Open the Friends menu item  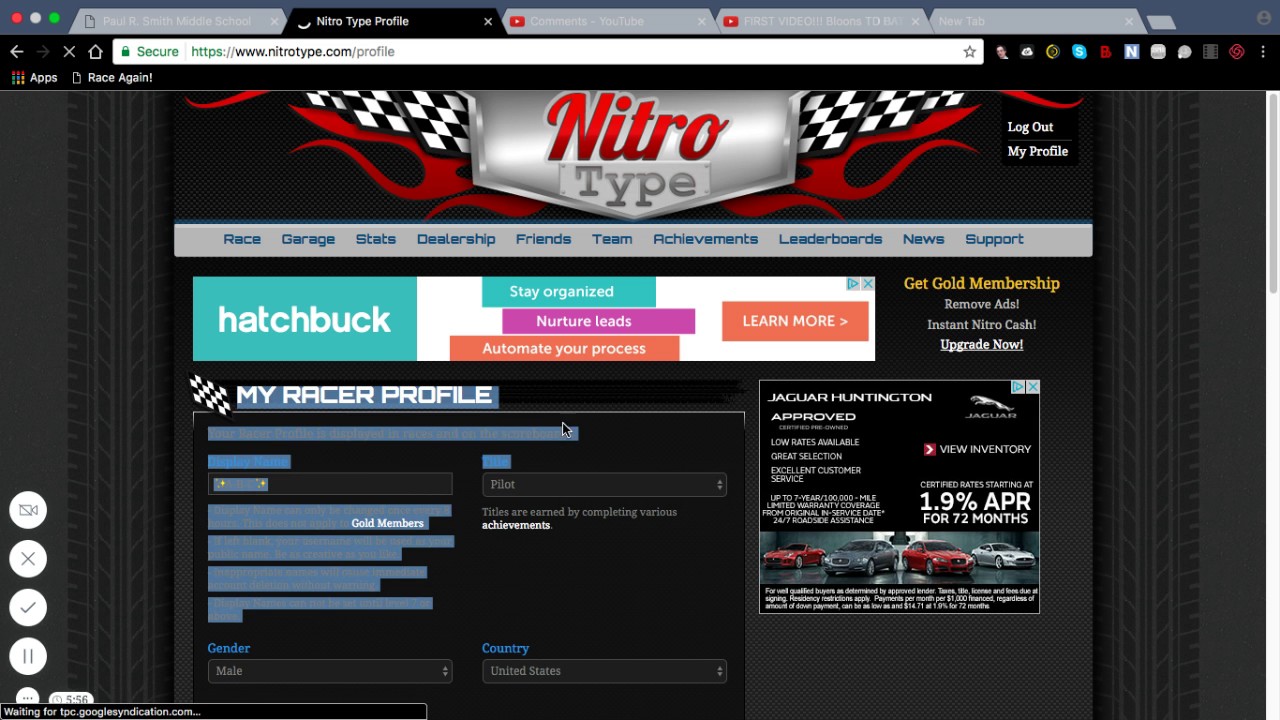click(543, 239)
